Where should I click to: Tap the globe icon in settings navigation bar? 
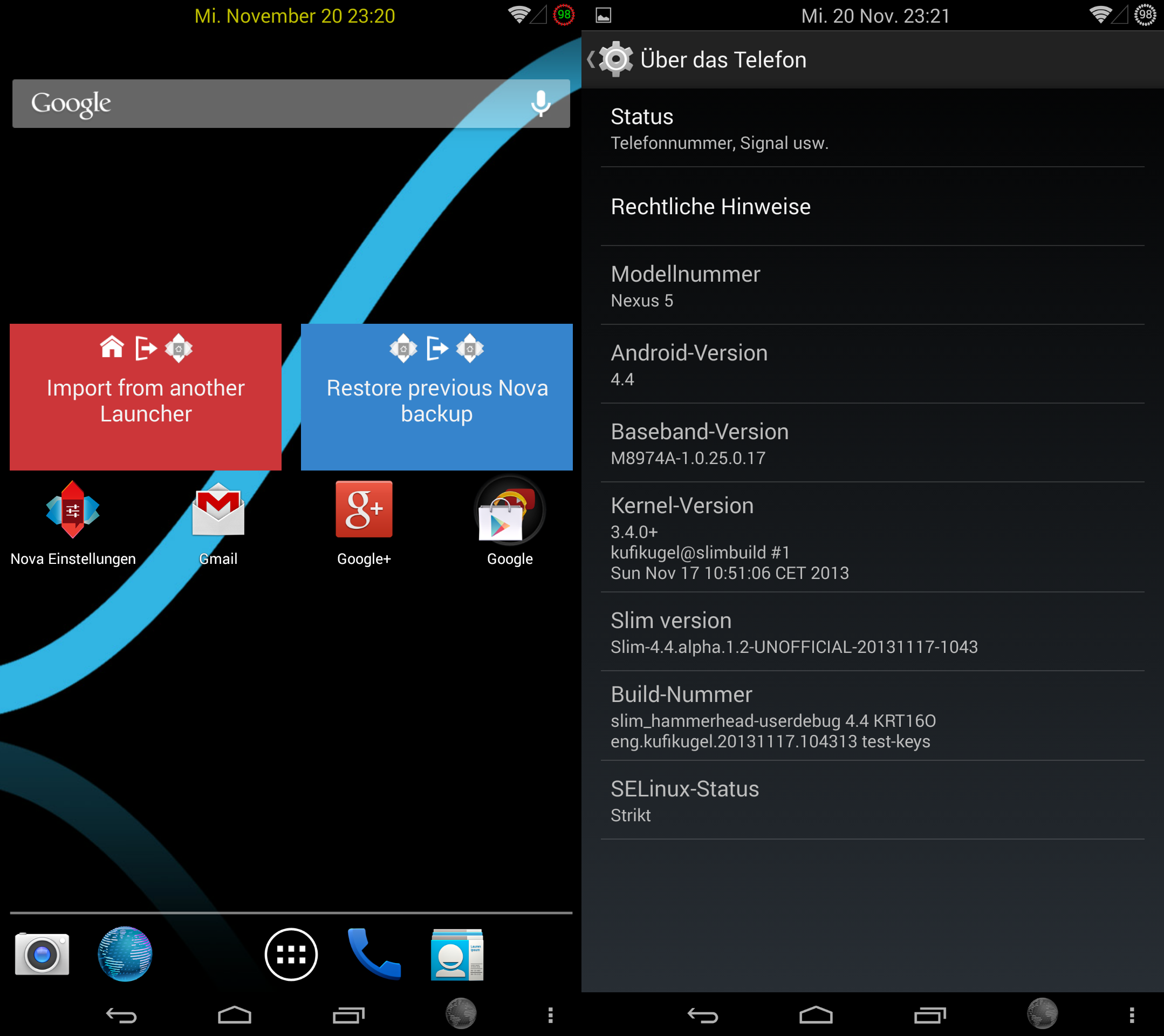pyautogui.click(x=1042, y=1014)
